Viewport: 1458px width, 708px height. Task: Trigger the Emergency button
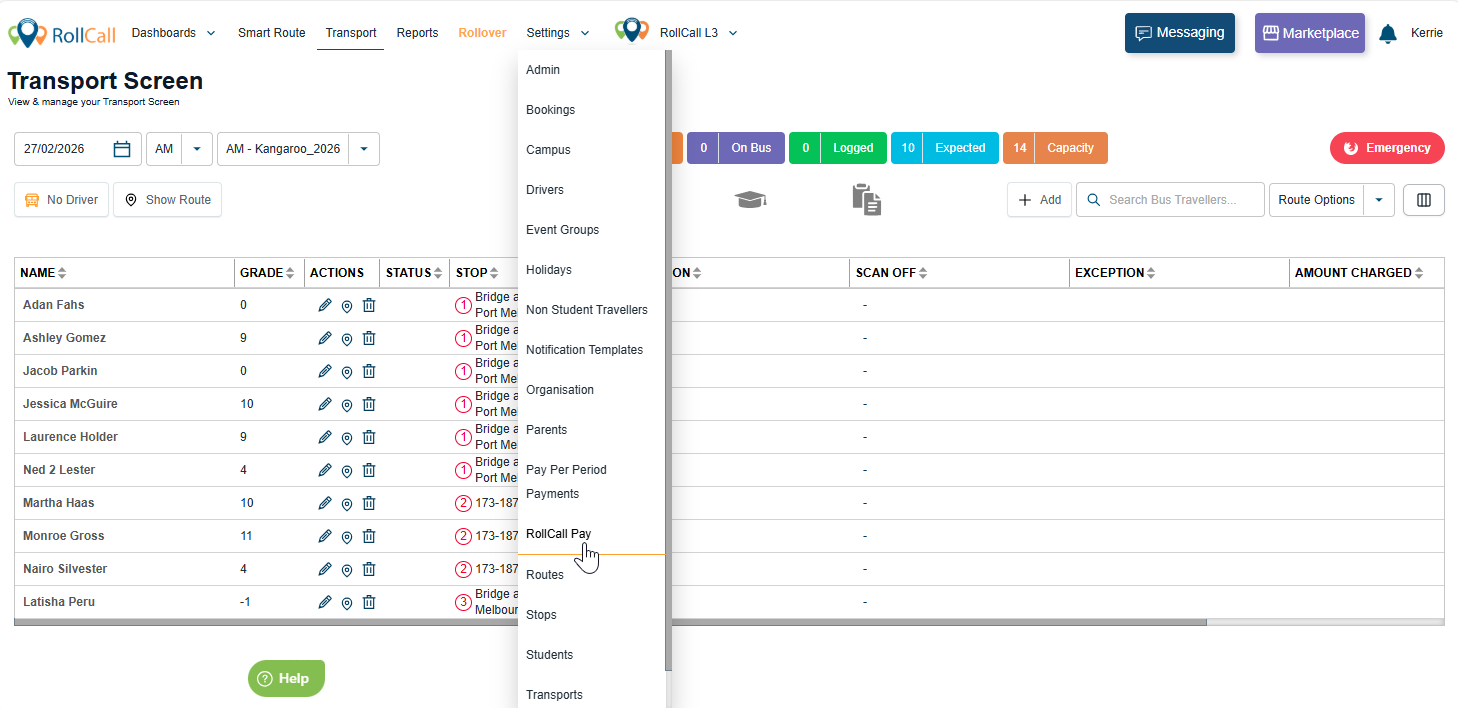click(x=1387, y=148)
